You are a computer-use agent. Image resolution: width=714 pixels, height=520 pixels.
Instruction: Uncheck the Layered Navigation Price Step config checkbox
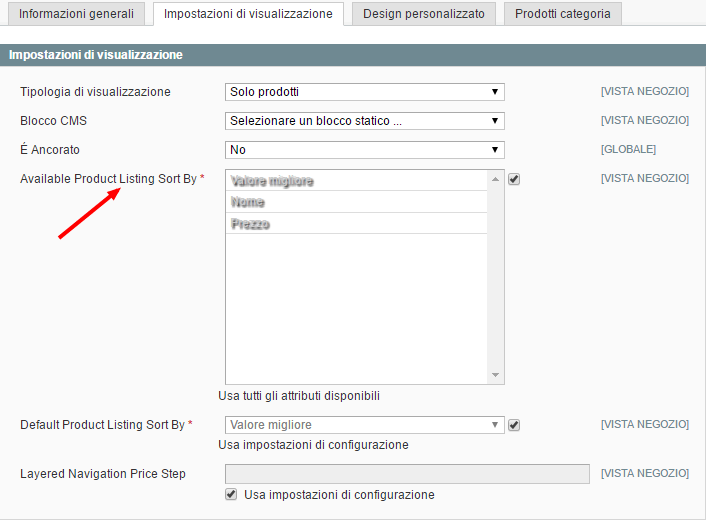pos(232,494)
